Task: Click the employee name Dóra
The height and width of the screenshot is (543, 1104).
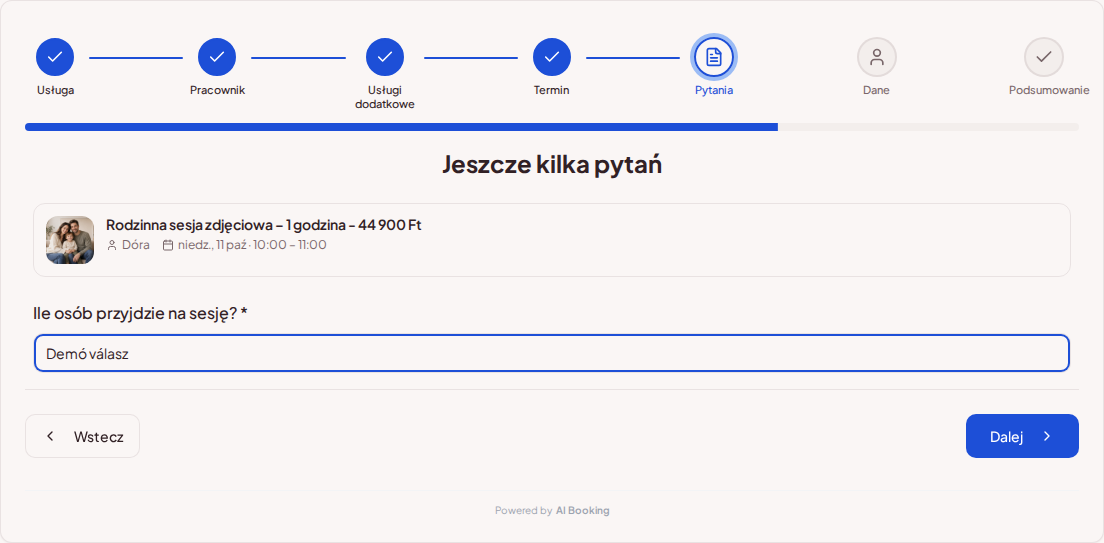Action: coord(136,245)
